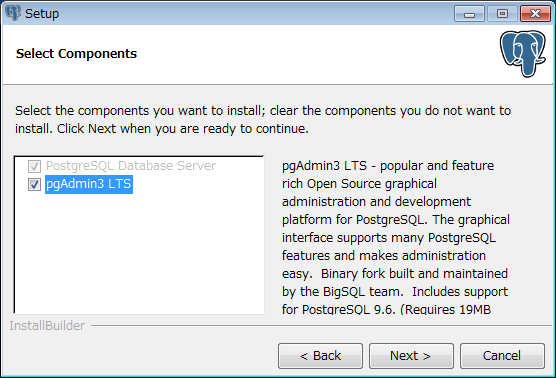Screen dimensions: 556x378
Task: Click the 'BigSQL team' description line
Action: click(x=395, y=291)
